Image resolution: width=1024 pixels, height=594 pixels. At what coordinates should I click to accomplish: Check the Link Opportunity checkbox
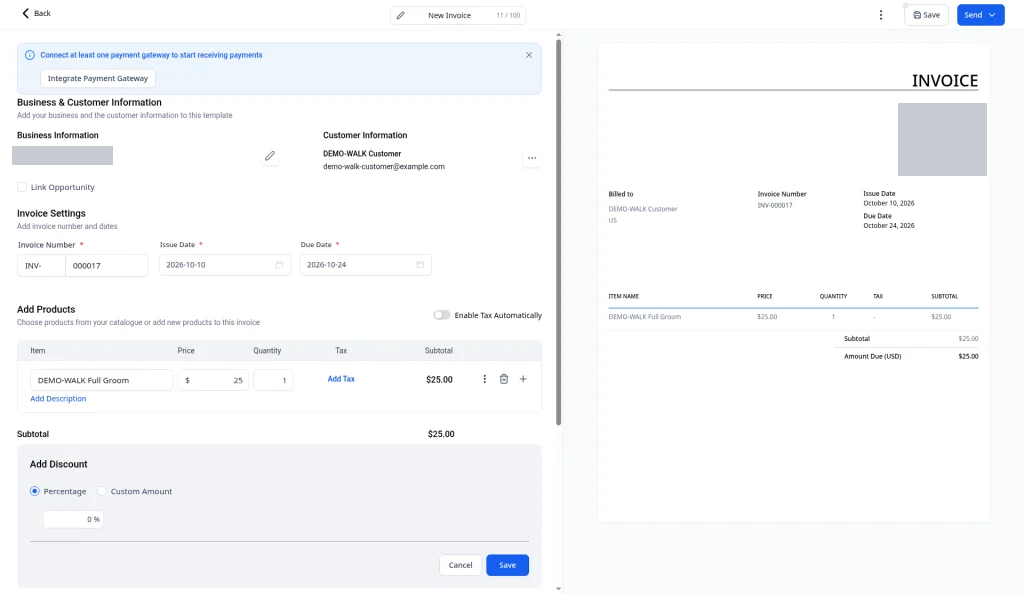tap(22, 187)
